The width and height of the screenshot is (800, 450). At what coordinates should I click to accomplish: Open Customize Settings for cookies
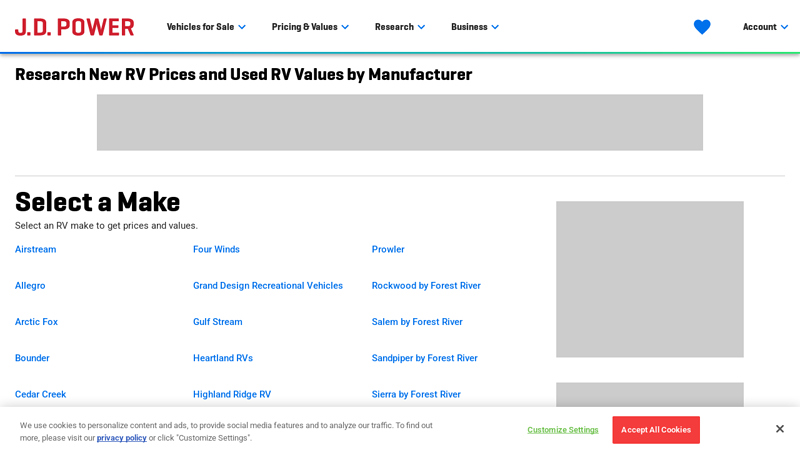click(563, 430)
